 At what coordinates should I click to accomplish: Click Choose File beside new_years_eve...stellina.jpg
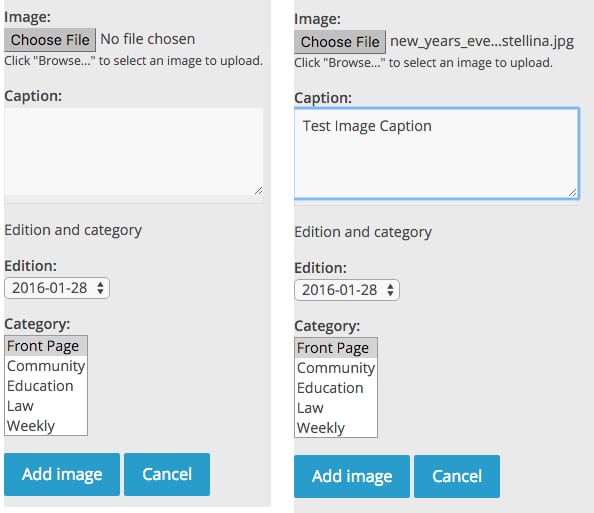point(340,42)
